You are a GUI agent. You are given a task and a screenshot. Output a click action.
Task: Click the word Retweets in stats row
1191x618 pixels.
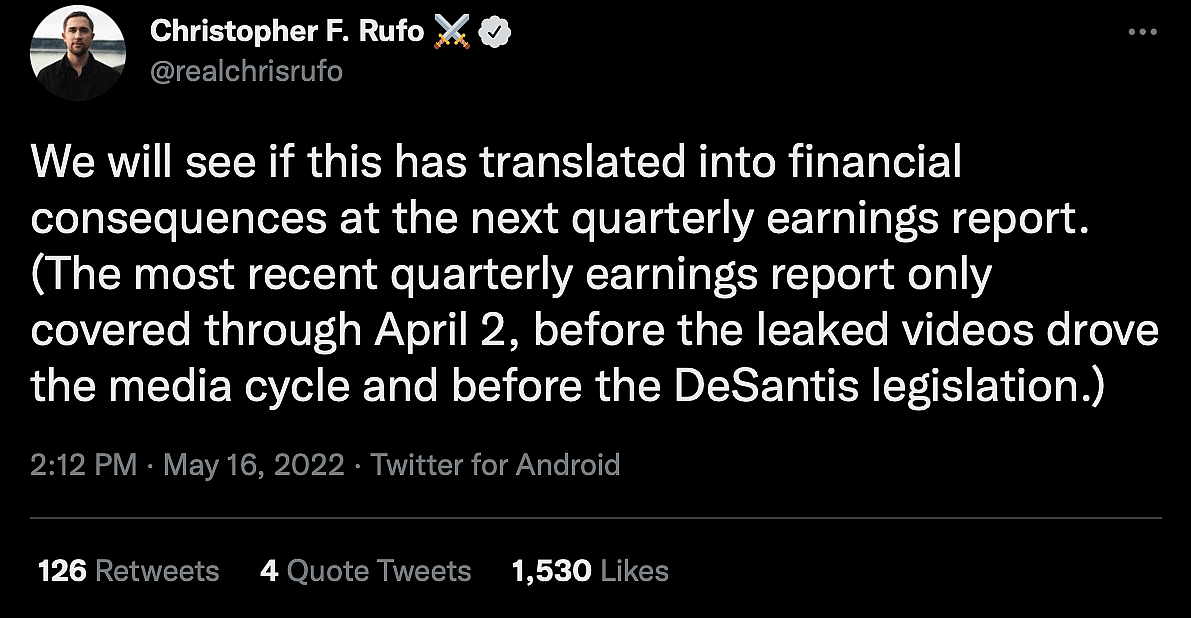[x=157, y=571]
